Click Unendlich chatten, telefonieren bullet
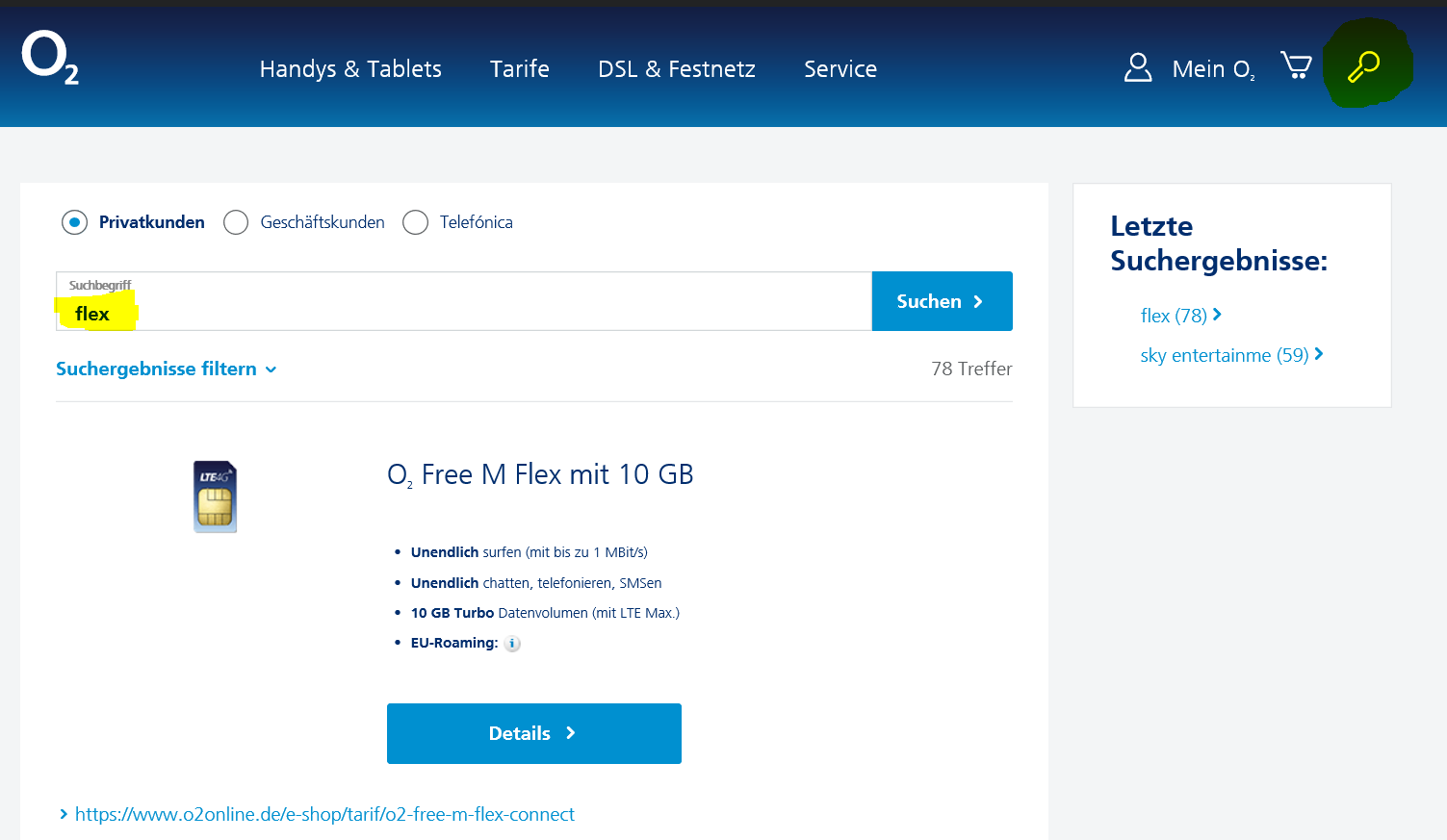 click(536, 583)
